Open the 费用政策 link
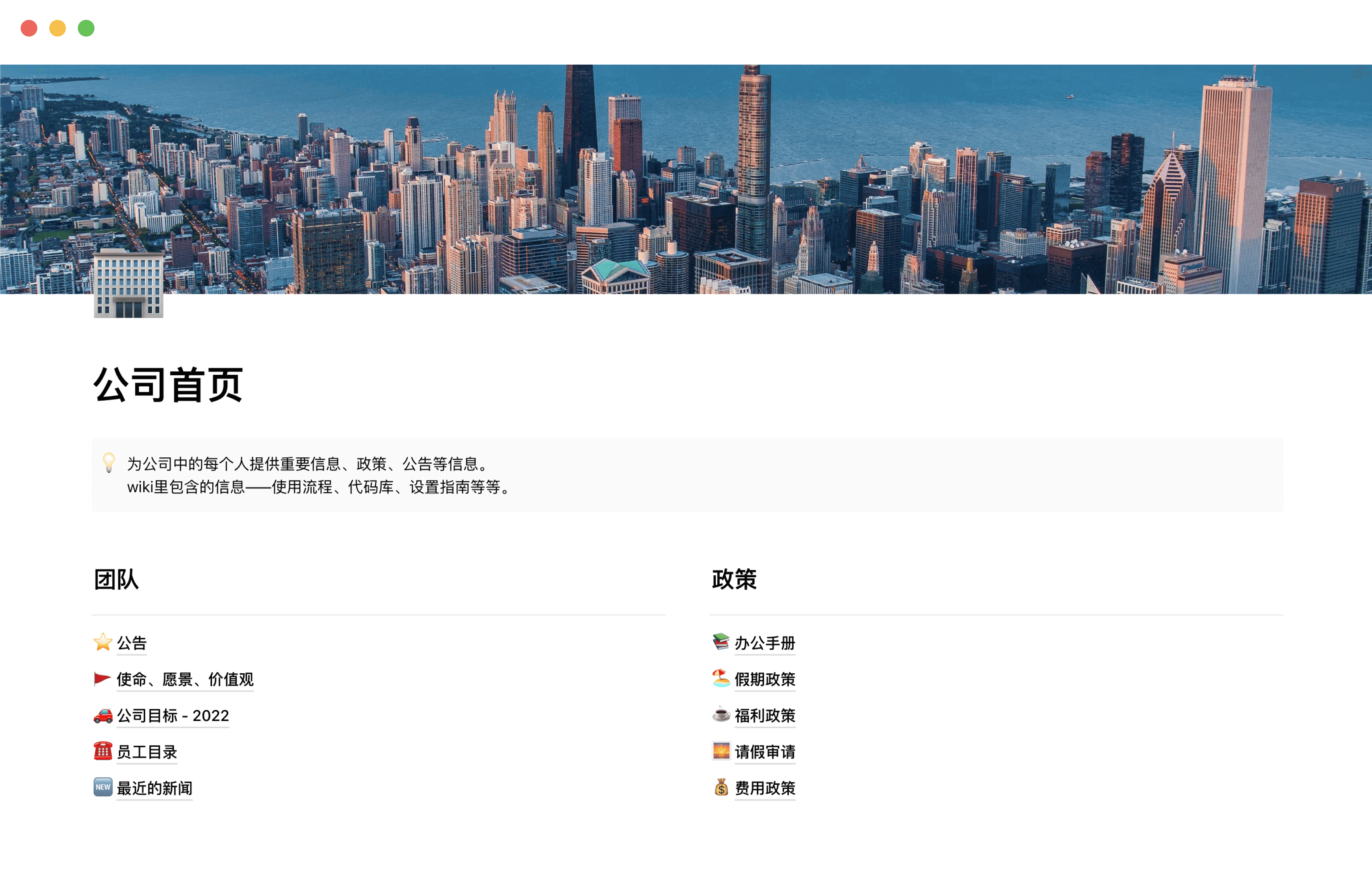The height and width of the screenshot is (887, 1372). pyautogui.click(x=765, y=788)
